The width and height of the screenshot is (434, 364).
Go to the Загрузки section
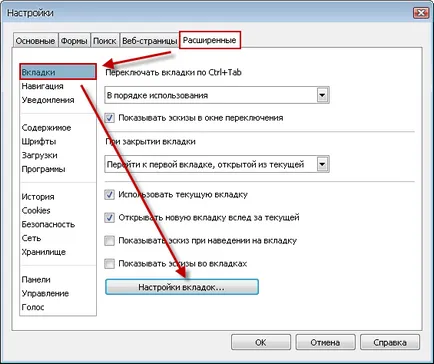39,155
